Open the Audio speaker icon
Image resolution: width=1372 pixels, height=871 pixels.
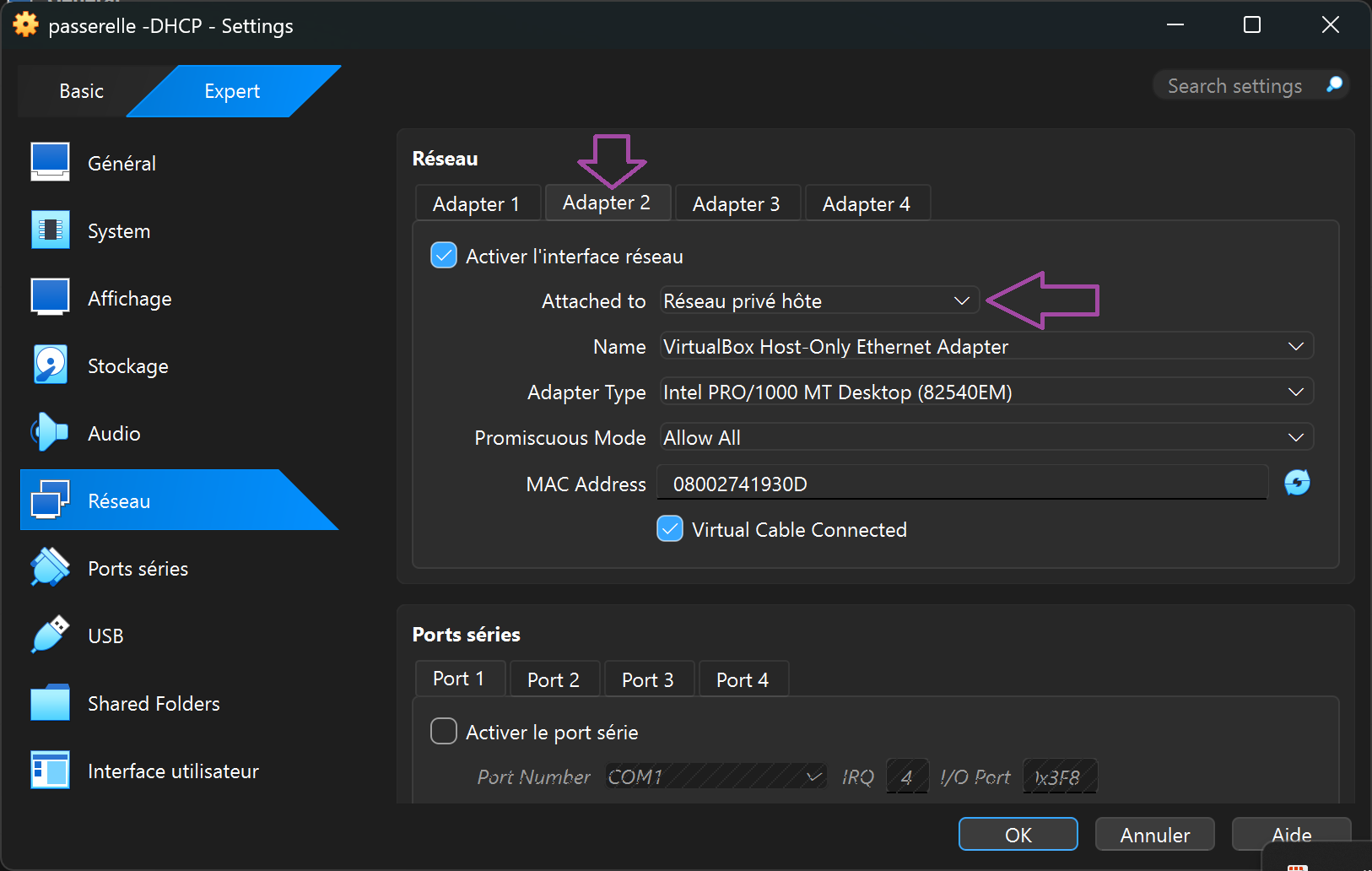click(x=50, y=432)
